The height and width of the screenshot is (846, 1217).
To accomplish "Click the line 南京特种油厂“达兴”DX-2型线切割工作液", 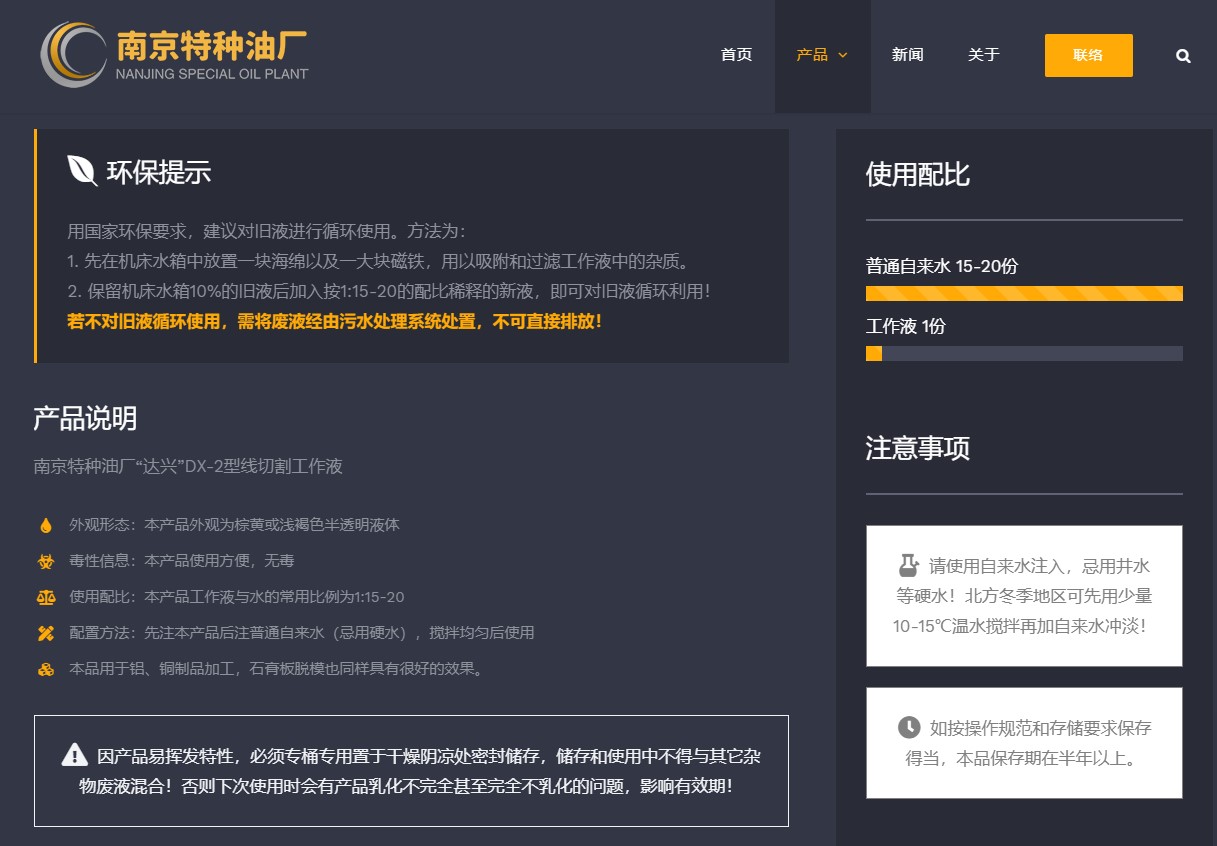I will point(188,467).
